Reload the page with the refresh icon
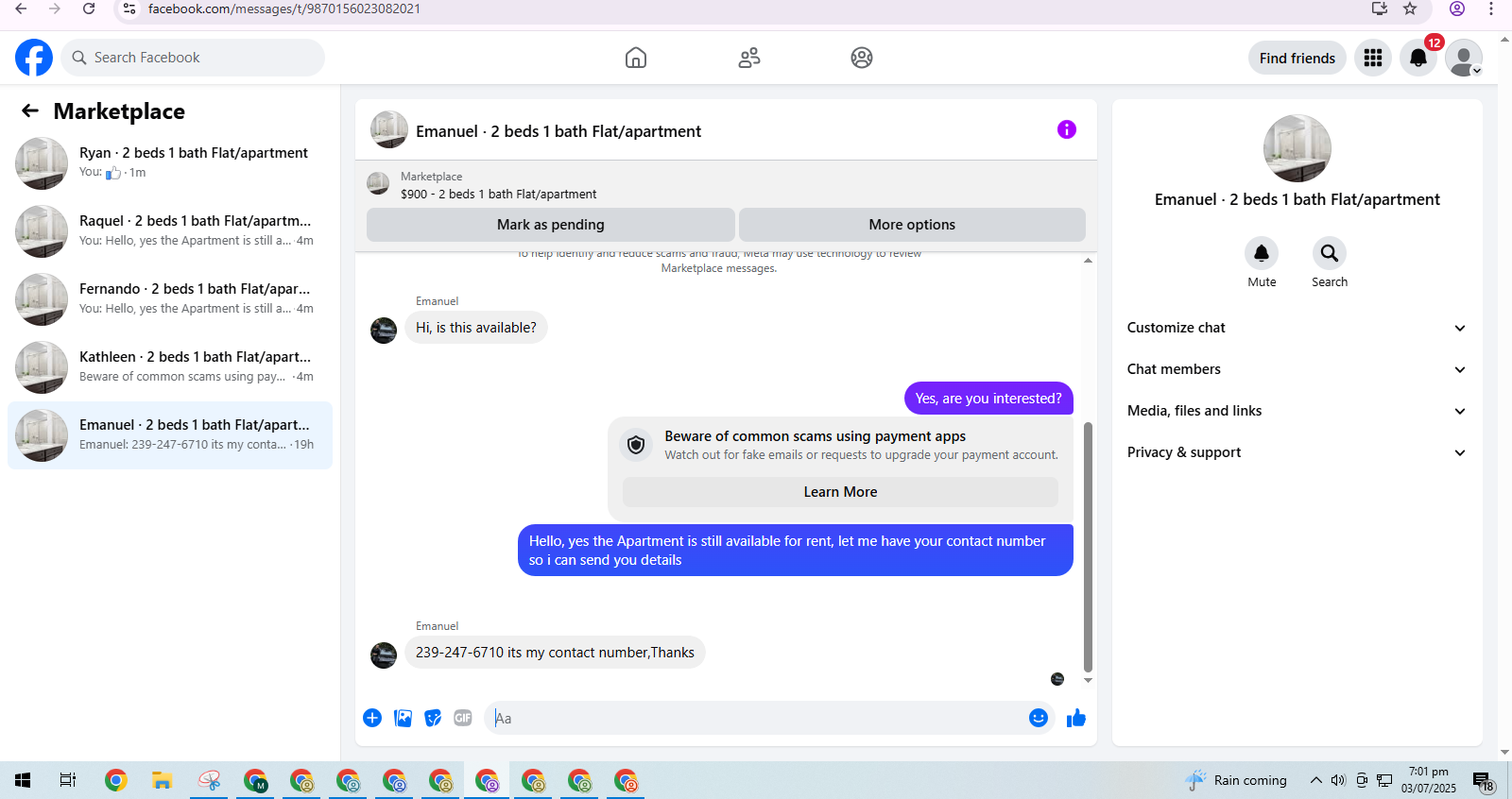This screenshot has width=1512, height=799. pos(89,8)
